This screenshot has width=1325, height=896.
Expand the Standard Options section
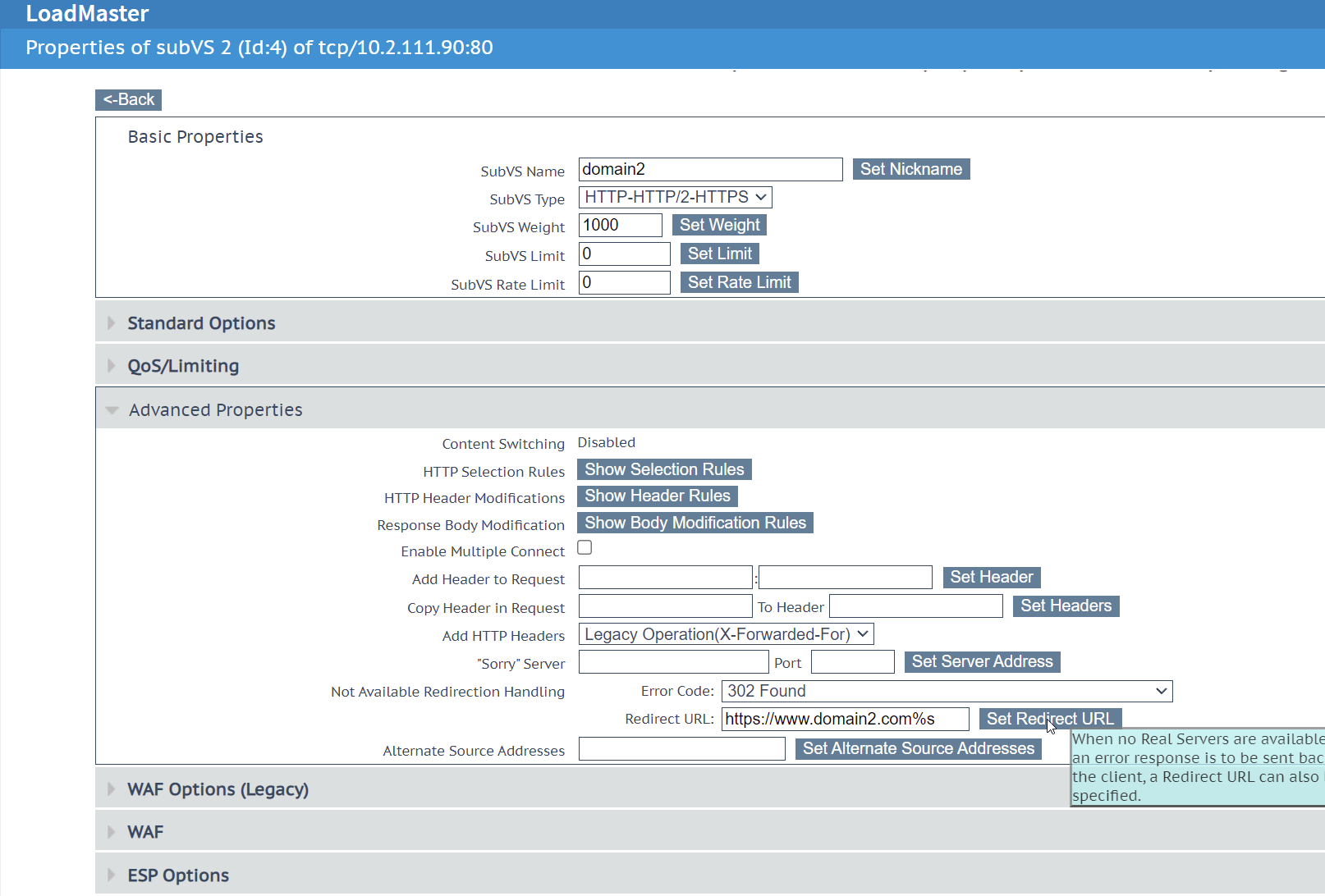pos(710,323)
